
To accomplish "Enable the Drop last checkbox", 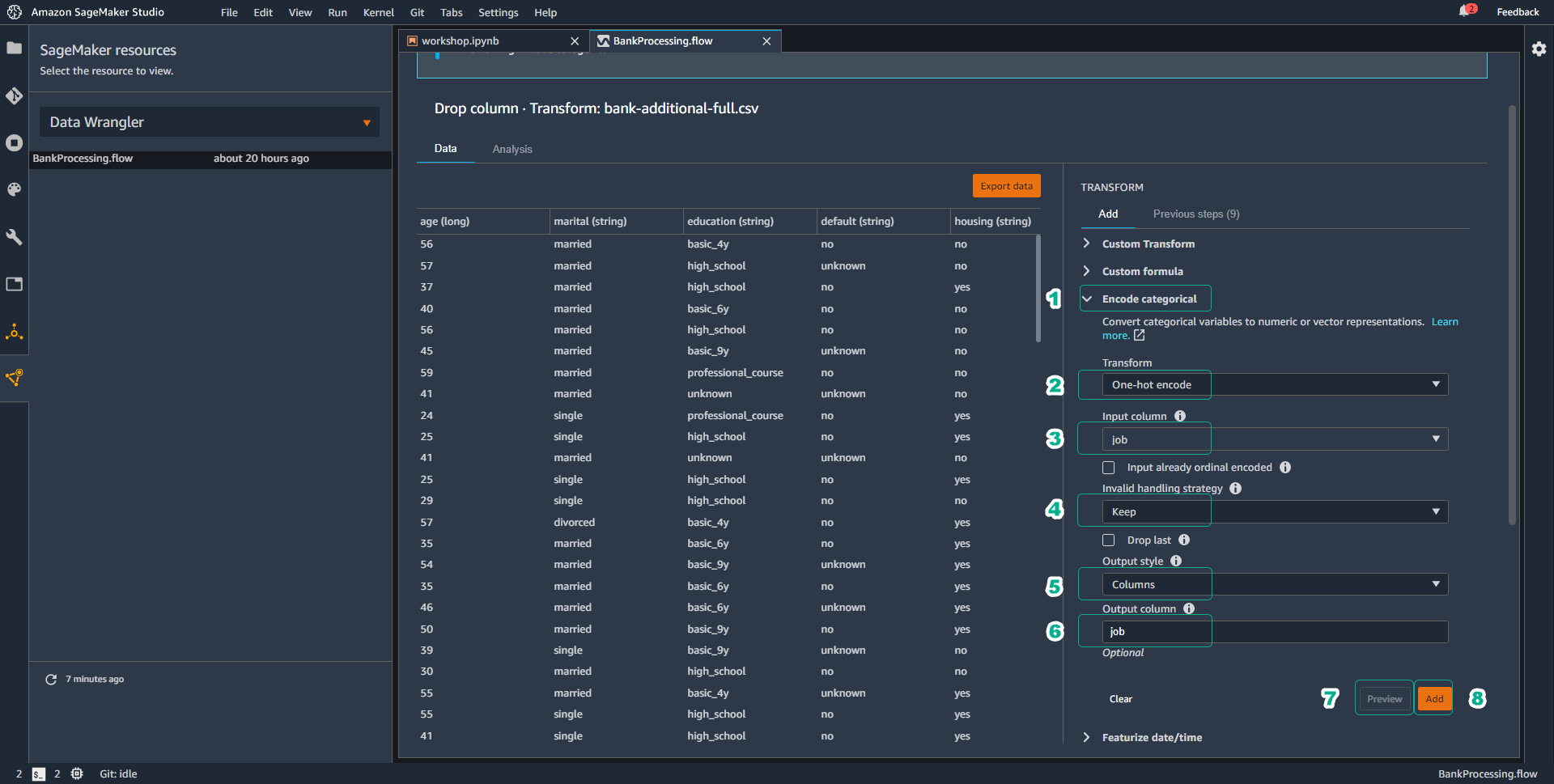I will click(x=1109, y=540).
